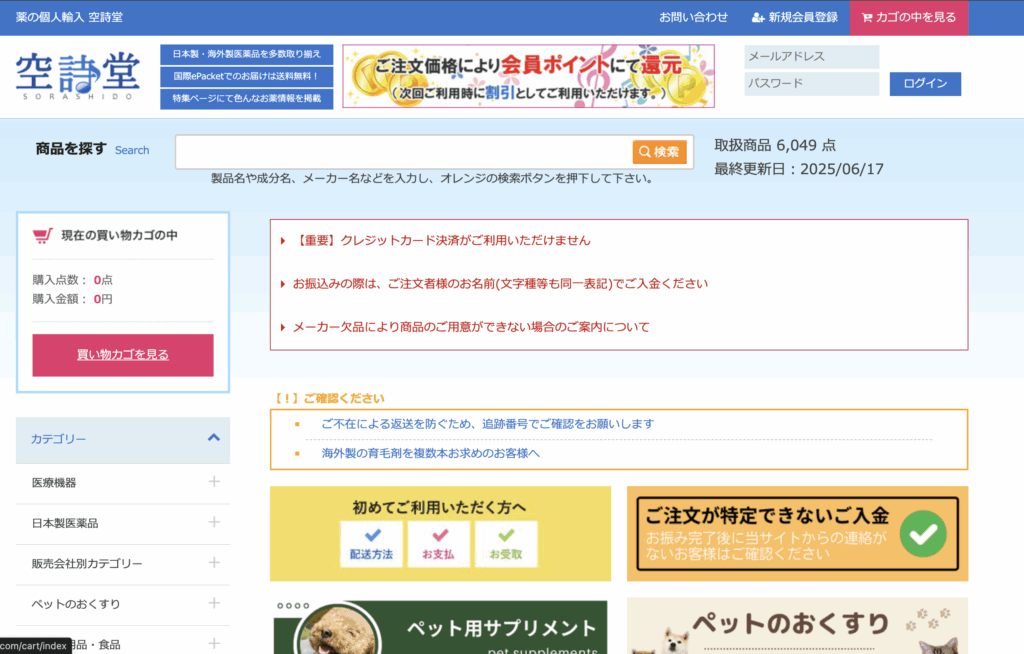Click the 検索 search button
Image resolution: width=1024 pixels, height=654 pixels.
click(660, 152)
